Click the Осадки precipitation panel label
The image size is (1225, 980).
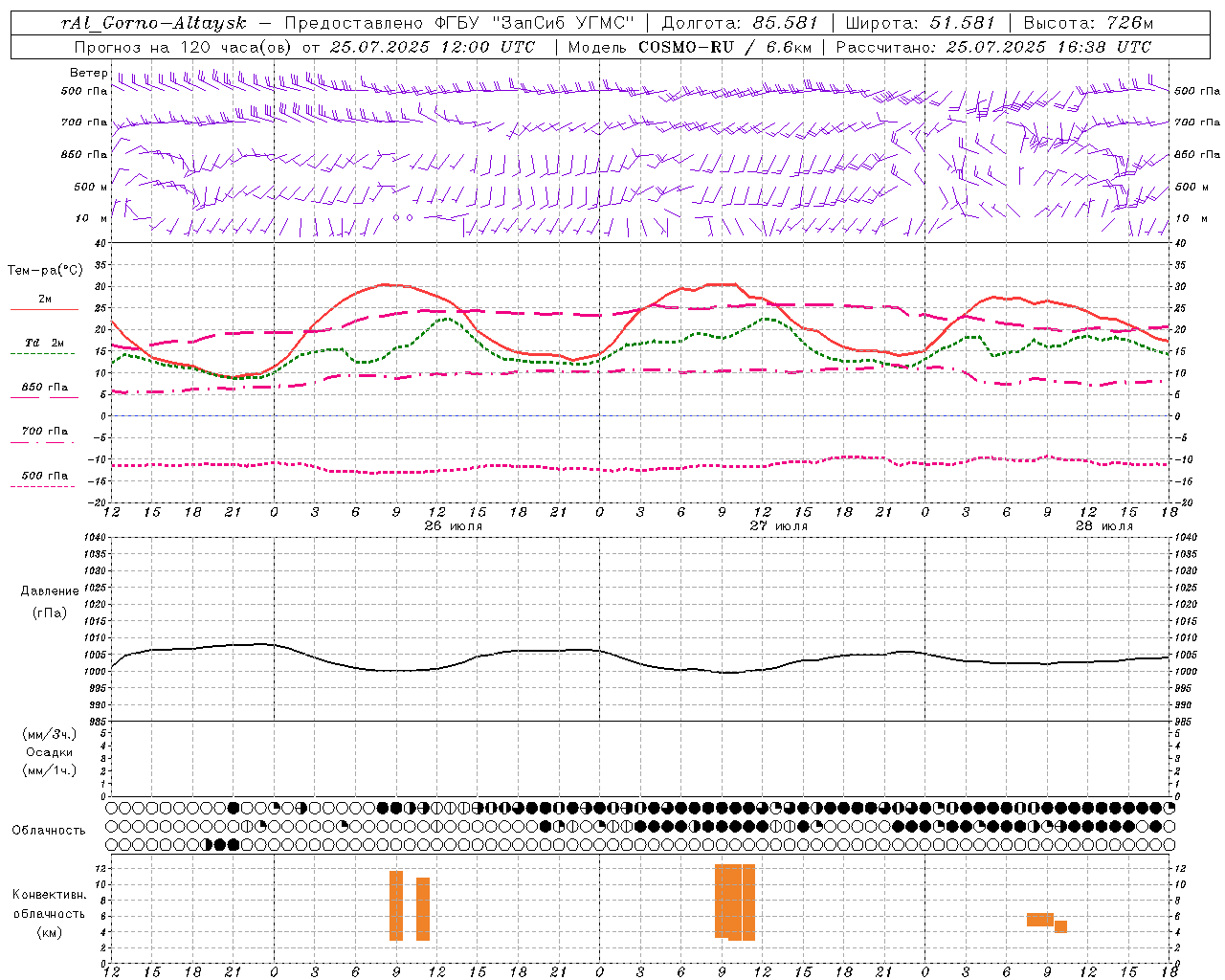tap(50, 752)
